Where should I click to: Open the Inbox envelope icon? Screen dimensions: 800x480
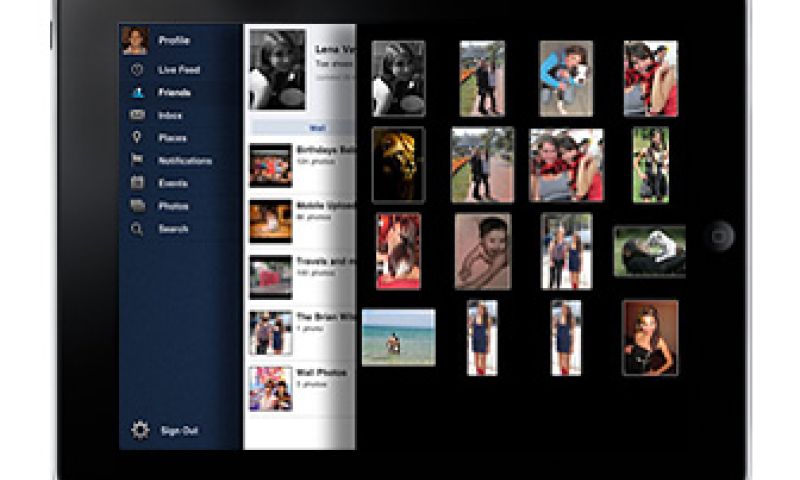pyautogui.click(x=137, y=115)
